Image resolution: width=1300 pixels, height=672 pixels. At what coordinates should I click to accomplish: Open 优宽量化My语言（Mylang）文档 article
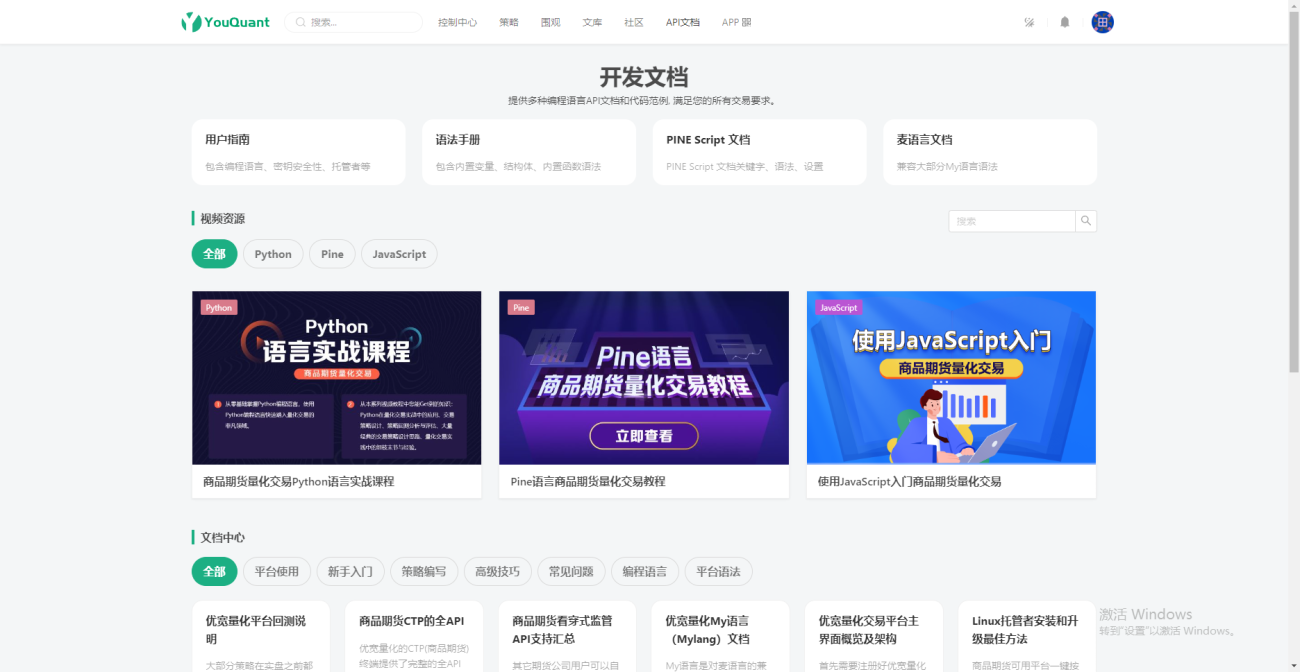(720, 637)
